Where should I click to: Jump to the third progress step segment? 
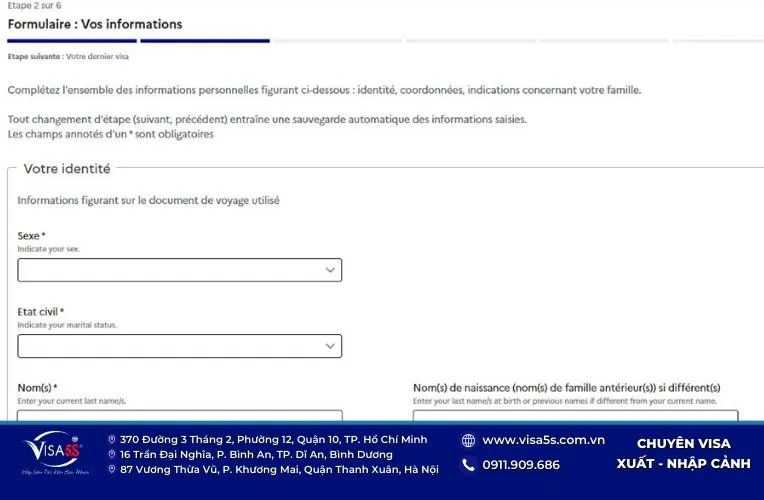pos(337,41)
